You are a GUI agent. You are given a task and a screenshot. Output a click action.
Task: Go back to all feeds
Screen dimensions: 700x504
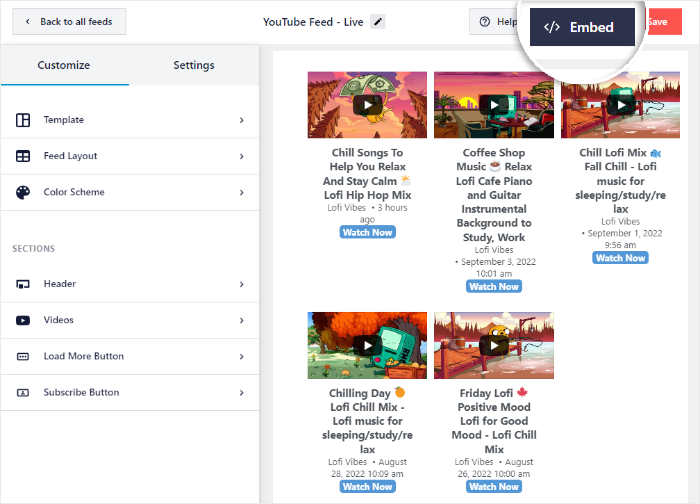[69, 21]
